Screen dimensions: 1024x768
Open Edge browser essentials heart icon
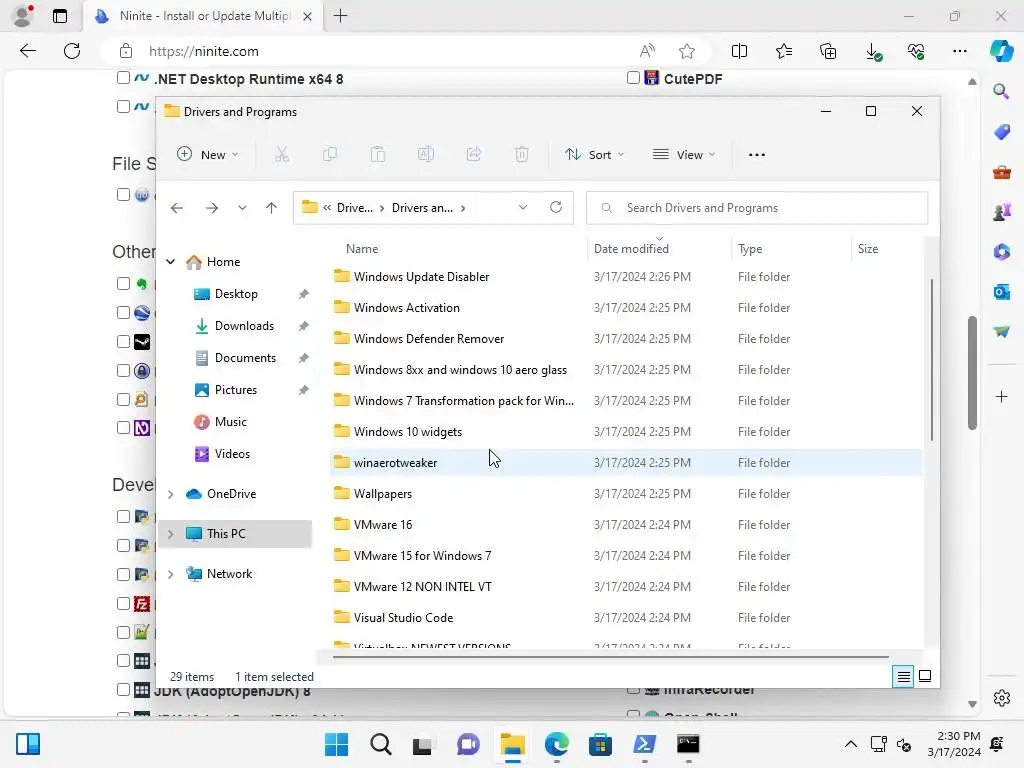coord(916,51)
